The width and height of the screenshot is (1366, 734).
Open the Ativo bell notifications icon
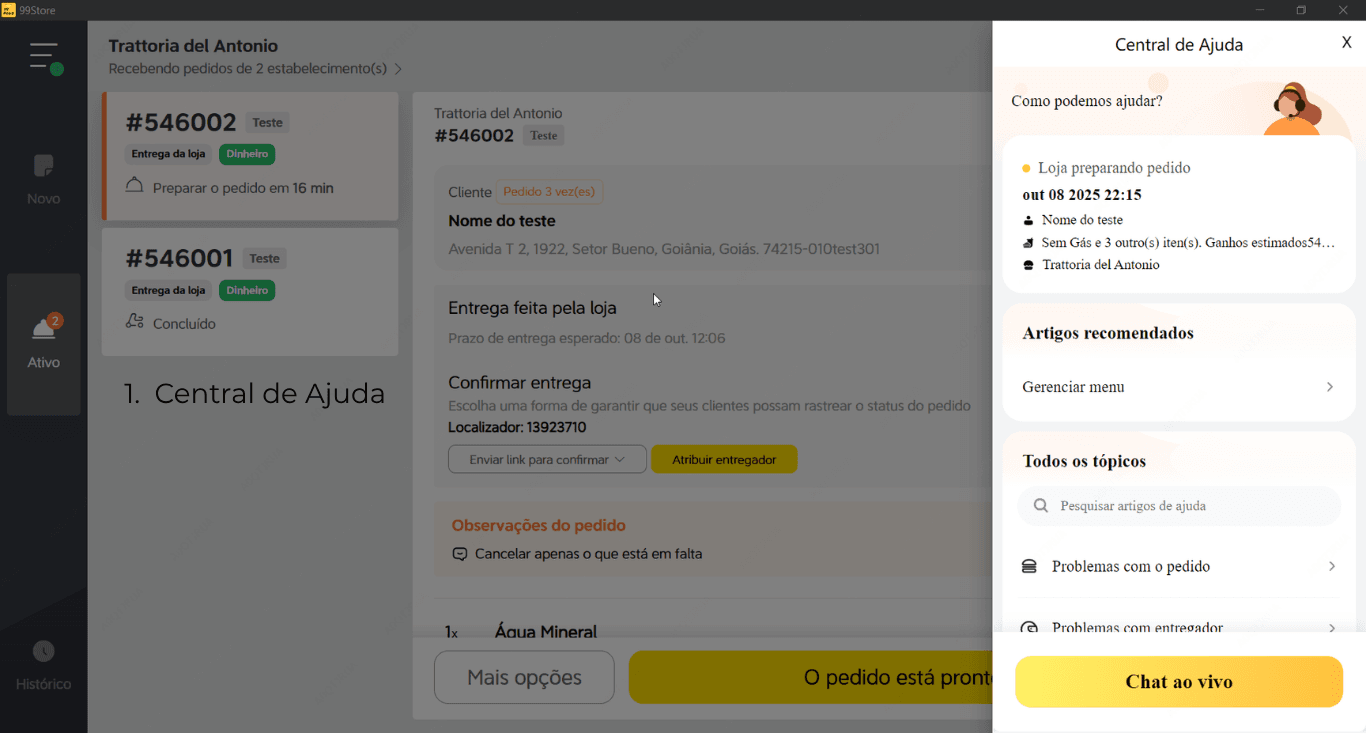click(44, 329)
